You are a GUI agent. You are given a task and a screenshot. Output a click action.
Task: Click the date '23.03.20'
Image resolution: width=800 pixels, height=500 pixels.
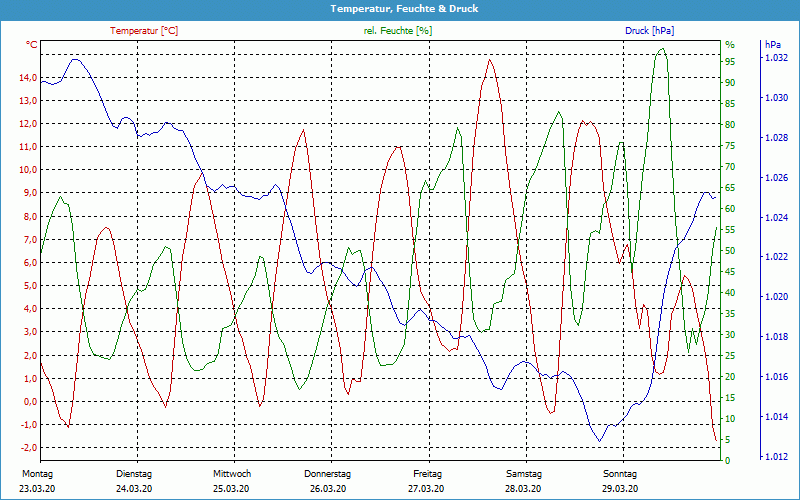[37, 489]
